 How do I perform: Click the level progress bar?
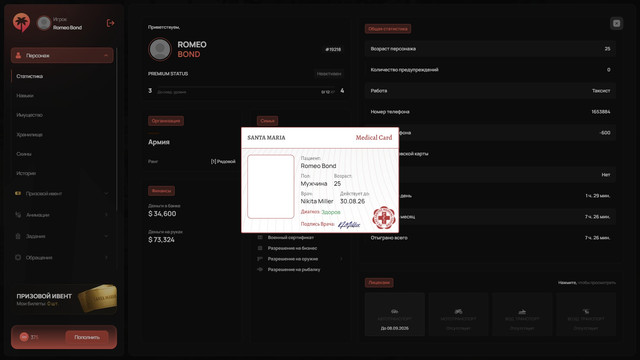click(246, 87)
